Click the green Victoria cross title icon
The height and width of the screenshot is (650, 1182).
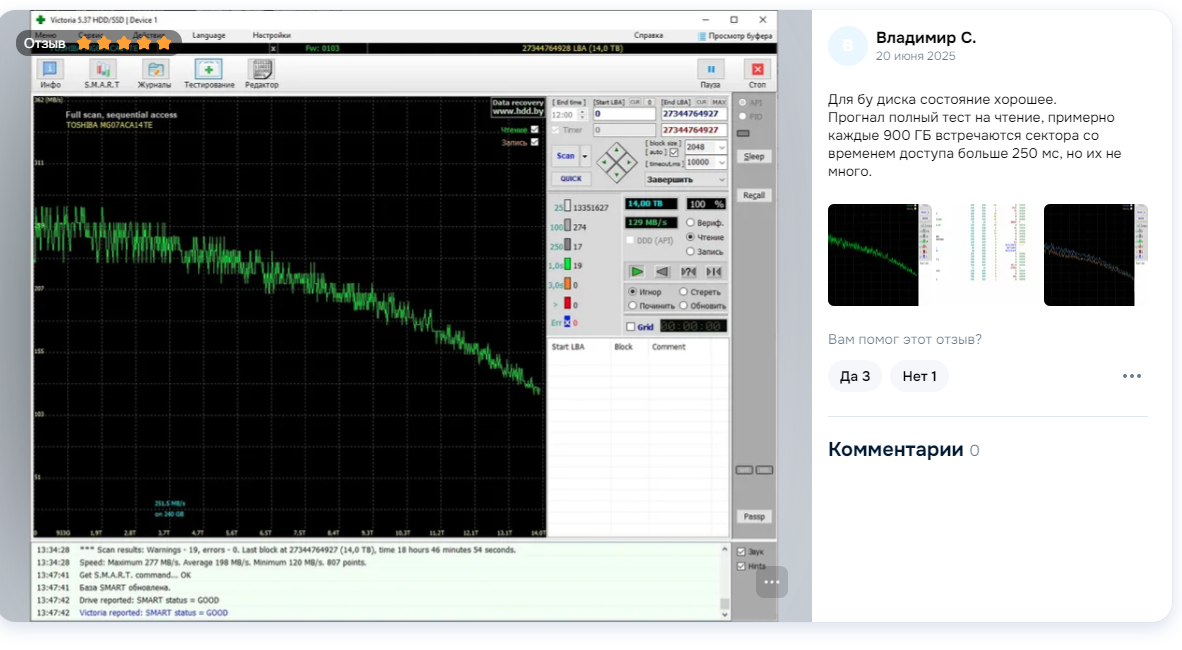point(41,20)
